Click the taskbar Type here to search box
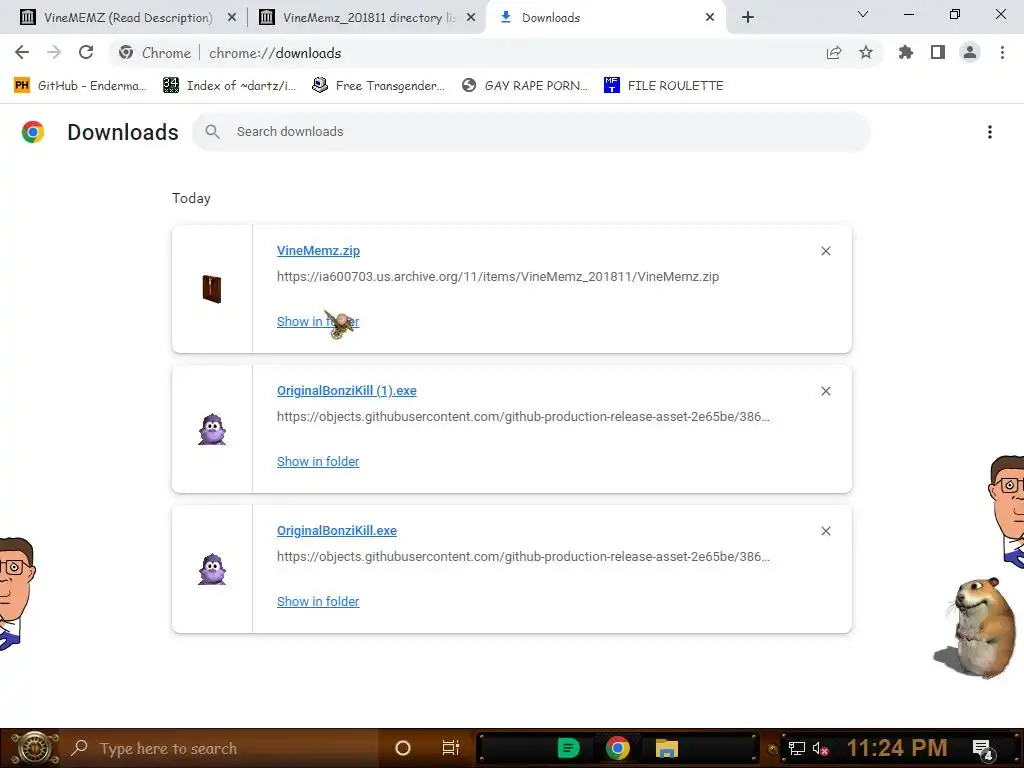Image resolution: width=1024 pixels, height=768 pixels. pyautogui.click(x=219, y=748)
